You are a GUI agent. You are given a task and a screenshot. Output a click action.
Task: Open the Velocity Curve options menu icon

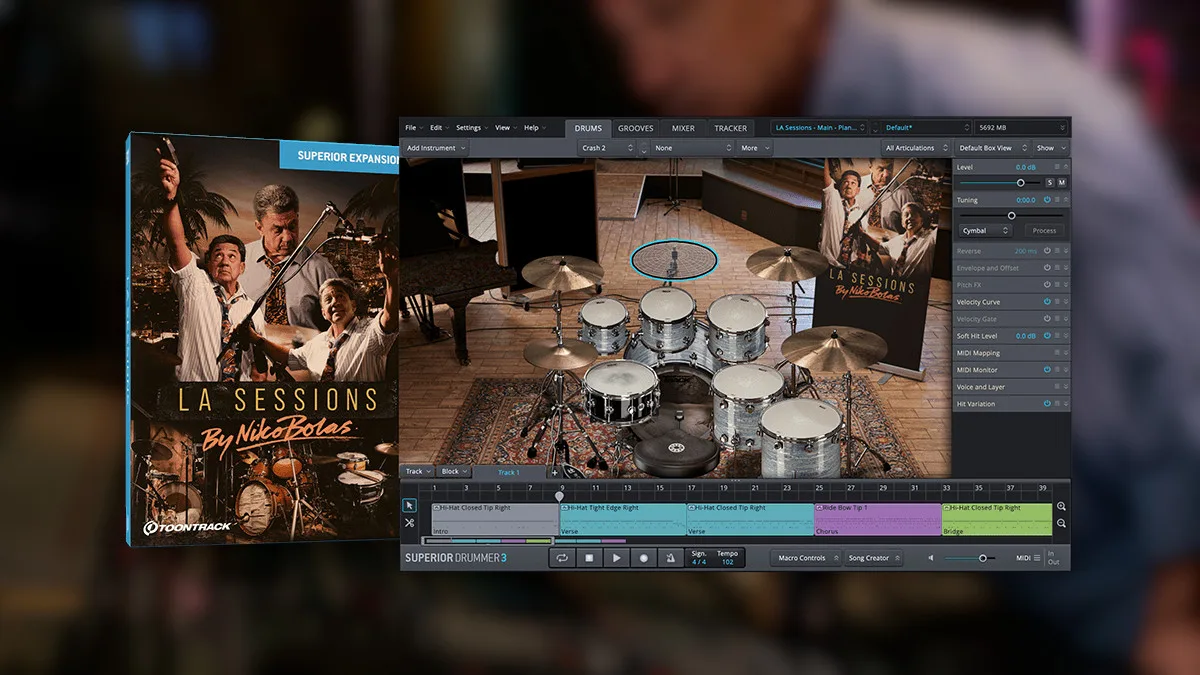(x=1057, y=302)
